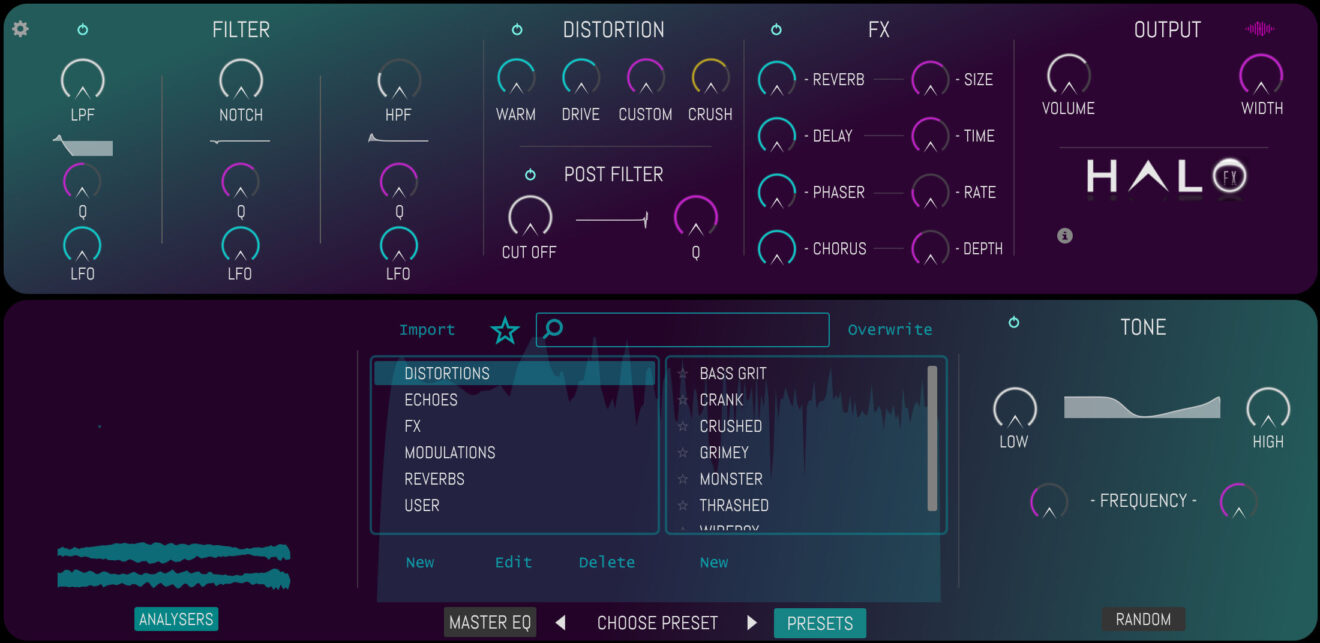Viewport: 1320px width, 643px height.
Task: Switch to the ANALYSERS view
Action: coord(176,619)
